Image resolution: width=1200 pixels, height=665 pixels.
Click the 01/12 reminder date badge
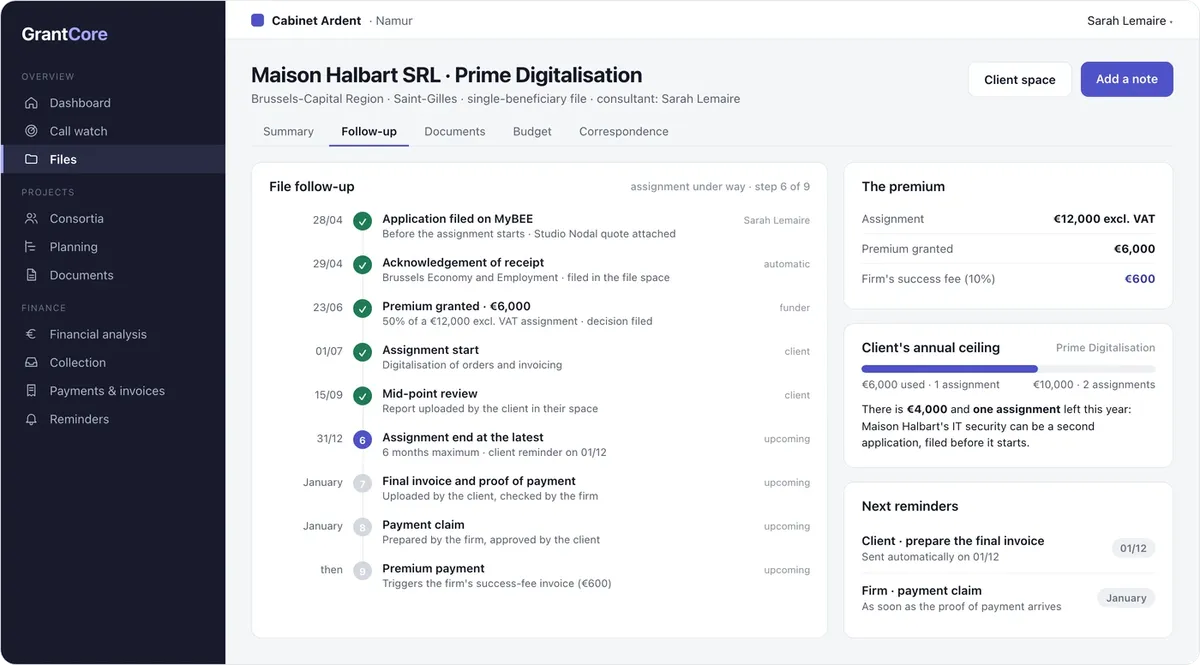[x=1133, y=548]
